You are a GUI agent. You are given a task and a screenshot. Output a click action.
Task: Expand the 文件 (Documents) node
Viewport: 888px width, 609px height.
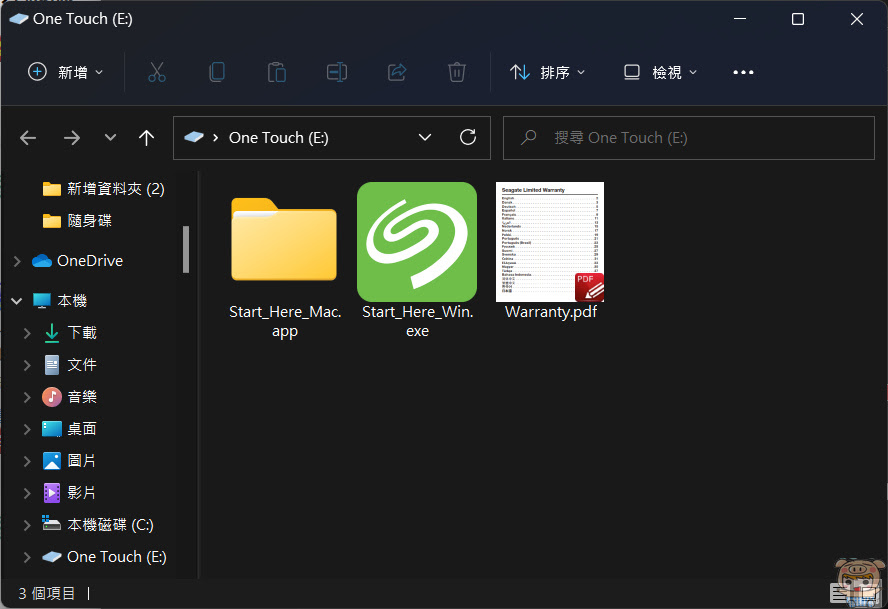pos(27,365)
